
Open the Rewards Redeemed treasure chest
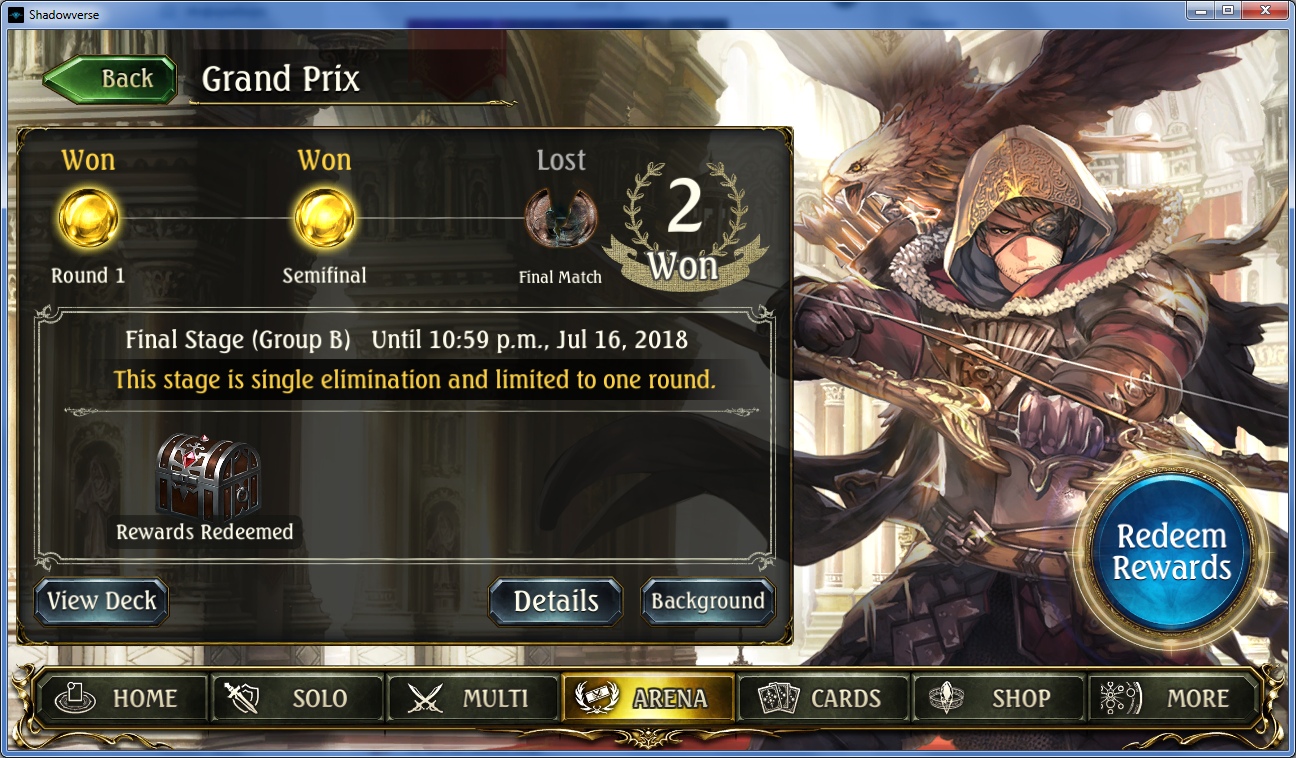[208, 475]
